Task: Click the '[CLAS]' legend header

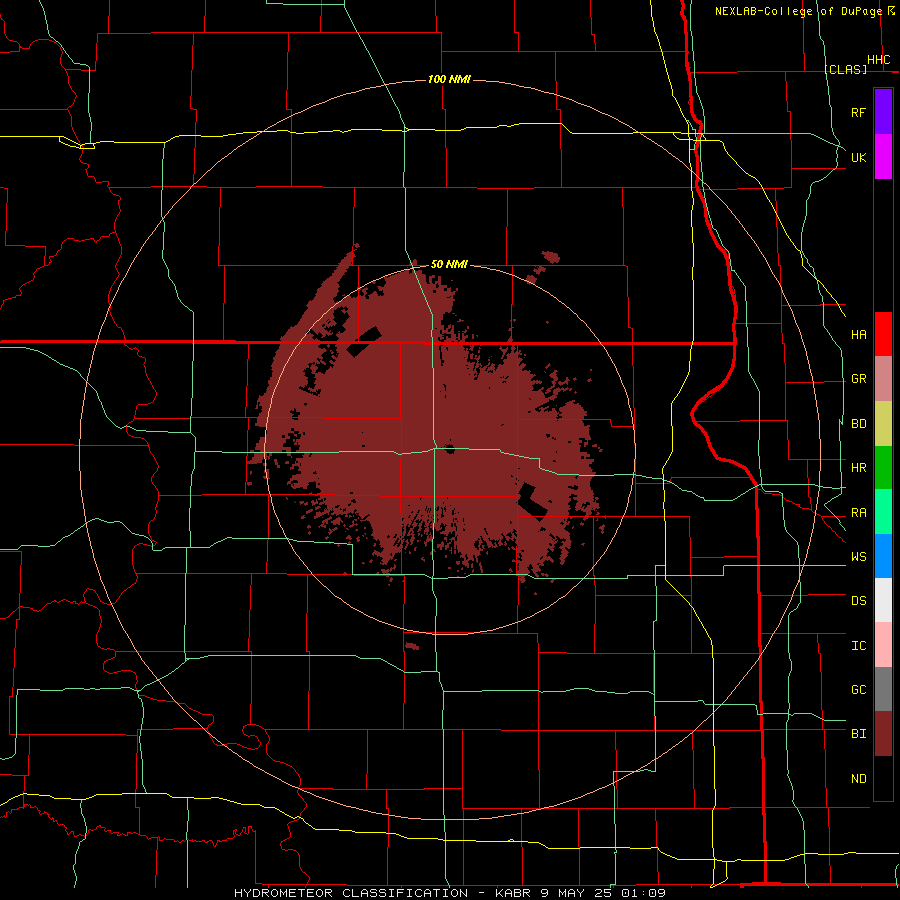Action: [x=845, y=69]
